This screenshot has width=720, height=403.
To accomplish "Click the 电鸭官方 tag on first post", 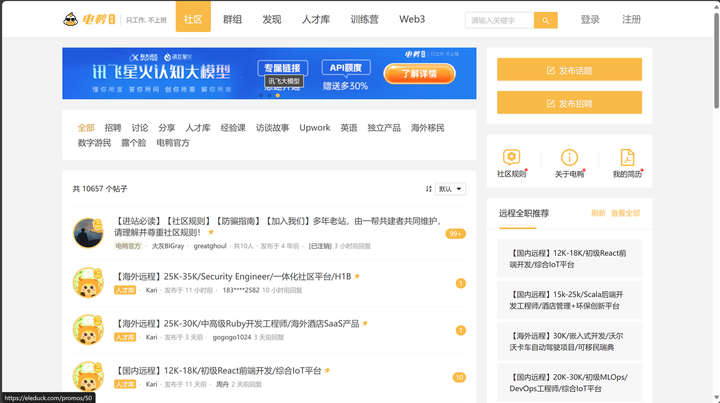I will (128, 246).
